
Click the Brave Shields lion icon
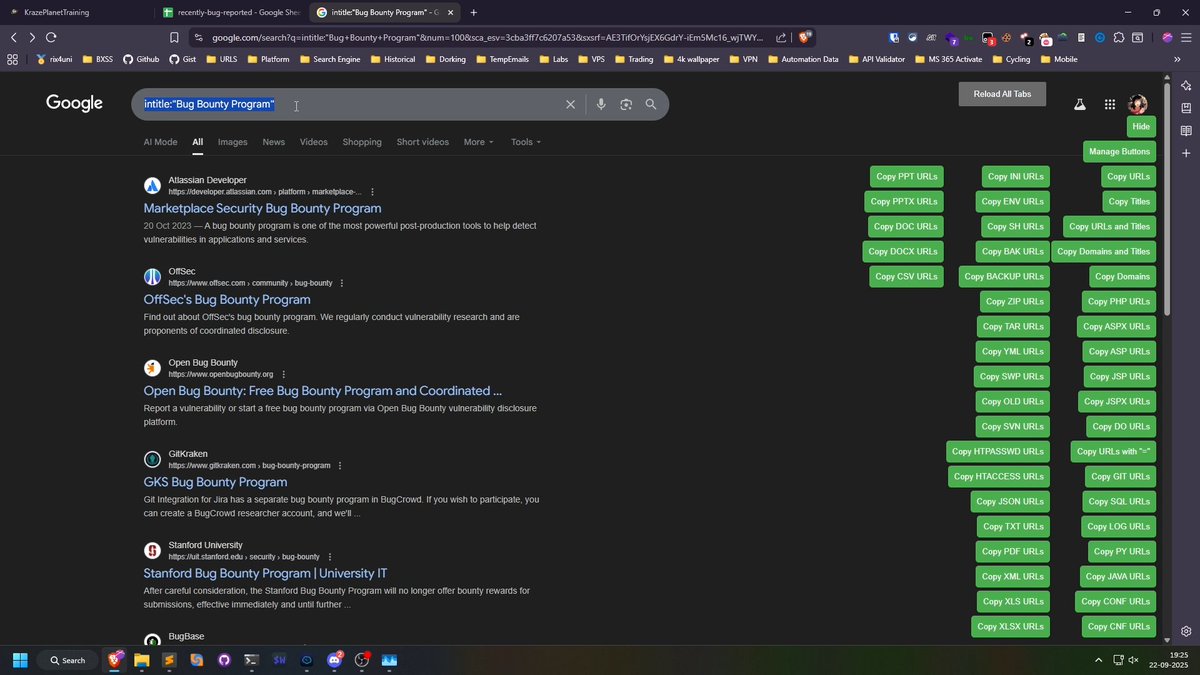[805, 37]
